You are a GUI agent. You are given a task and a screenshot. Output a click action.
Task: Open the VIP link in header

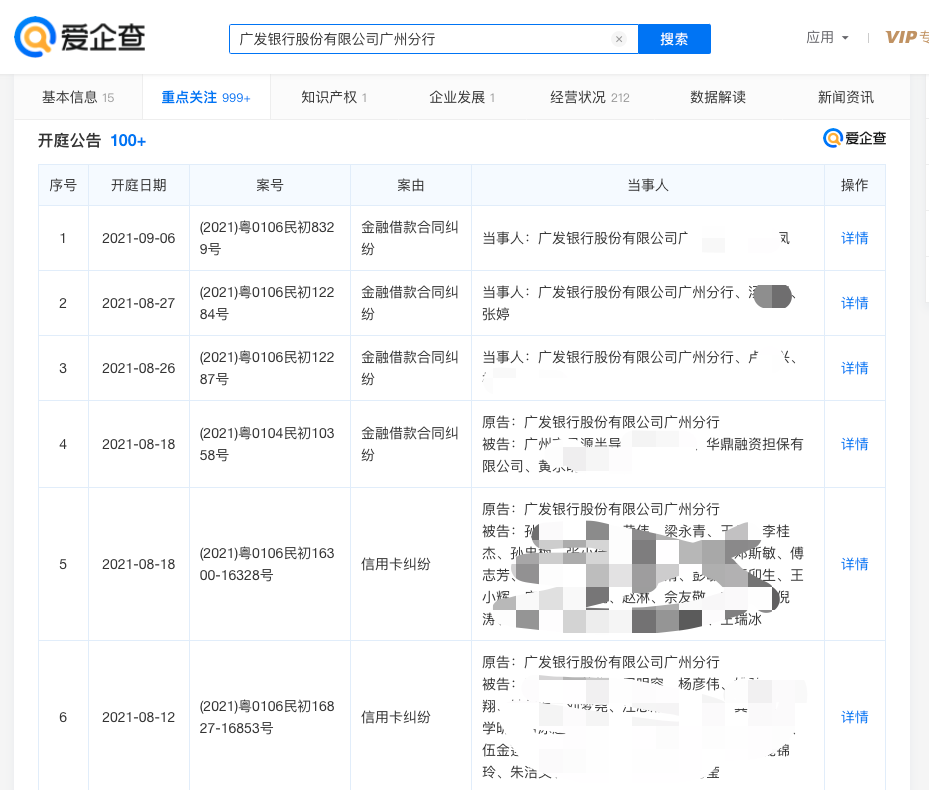tap(906, 37)
